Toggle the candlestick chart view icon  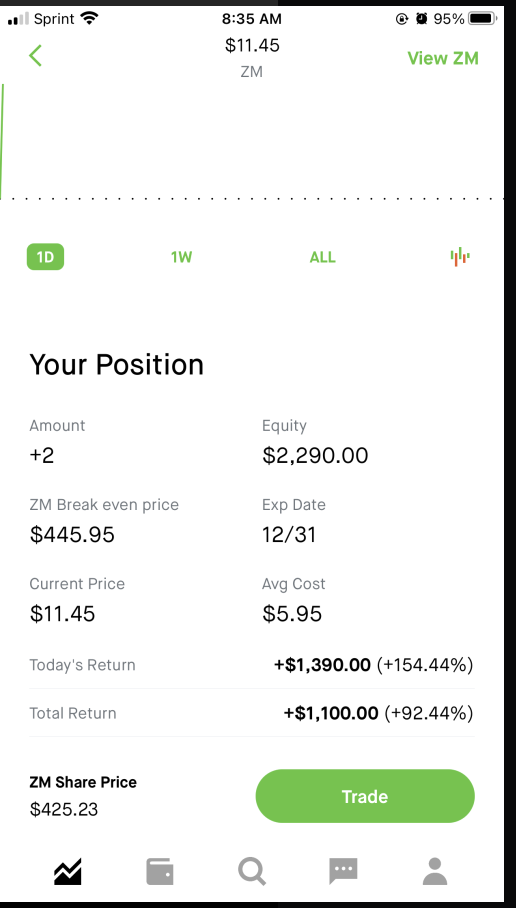(460, 257)
